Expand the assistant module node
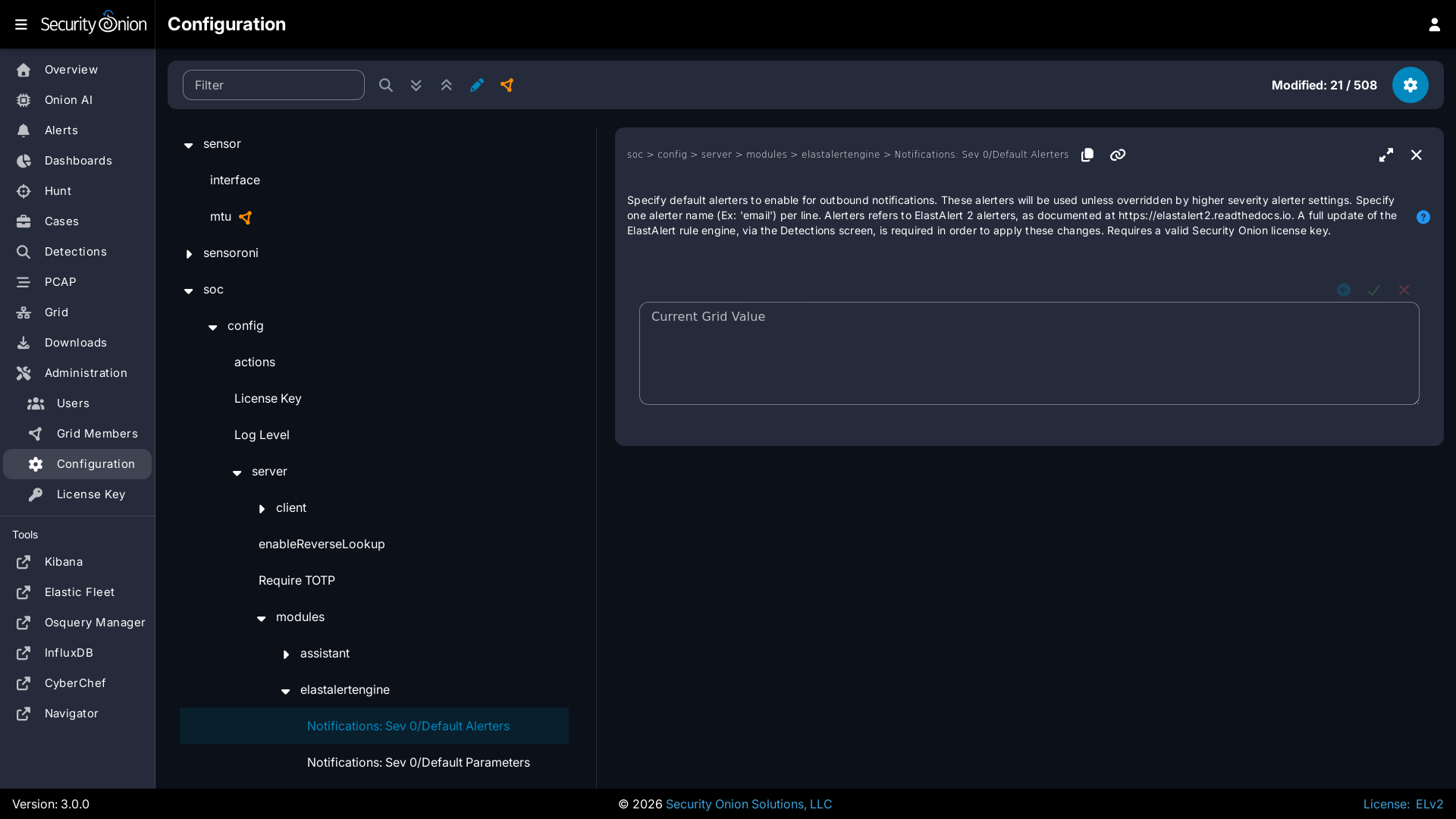1456x819 pixels. coord(286,654)
